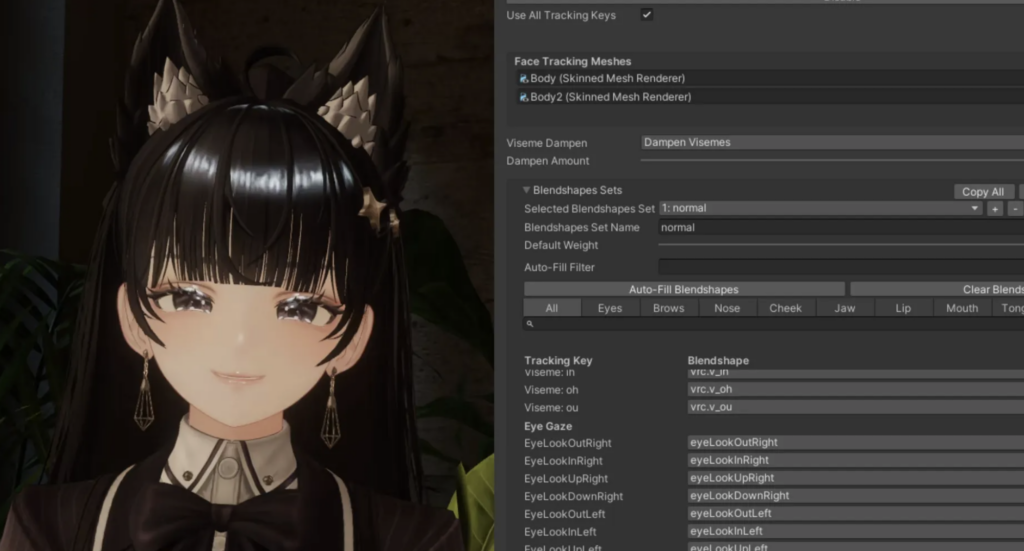Open the eyeLookInLeft blendshape field
This screenshot has height=551, width=1024.
tap(856, 531)
